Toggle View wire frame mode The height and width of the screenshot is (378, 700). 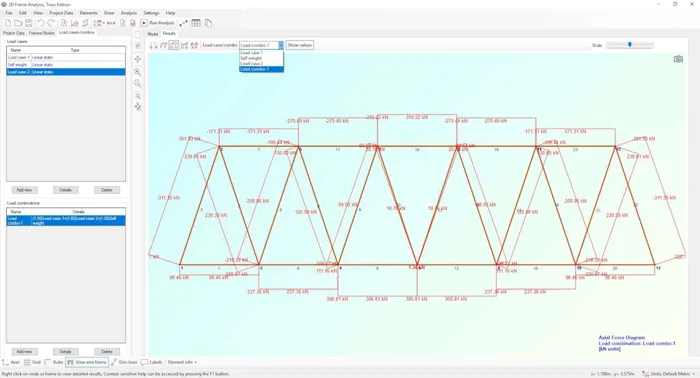87,362
